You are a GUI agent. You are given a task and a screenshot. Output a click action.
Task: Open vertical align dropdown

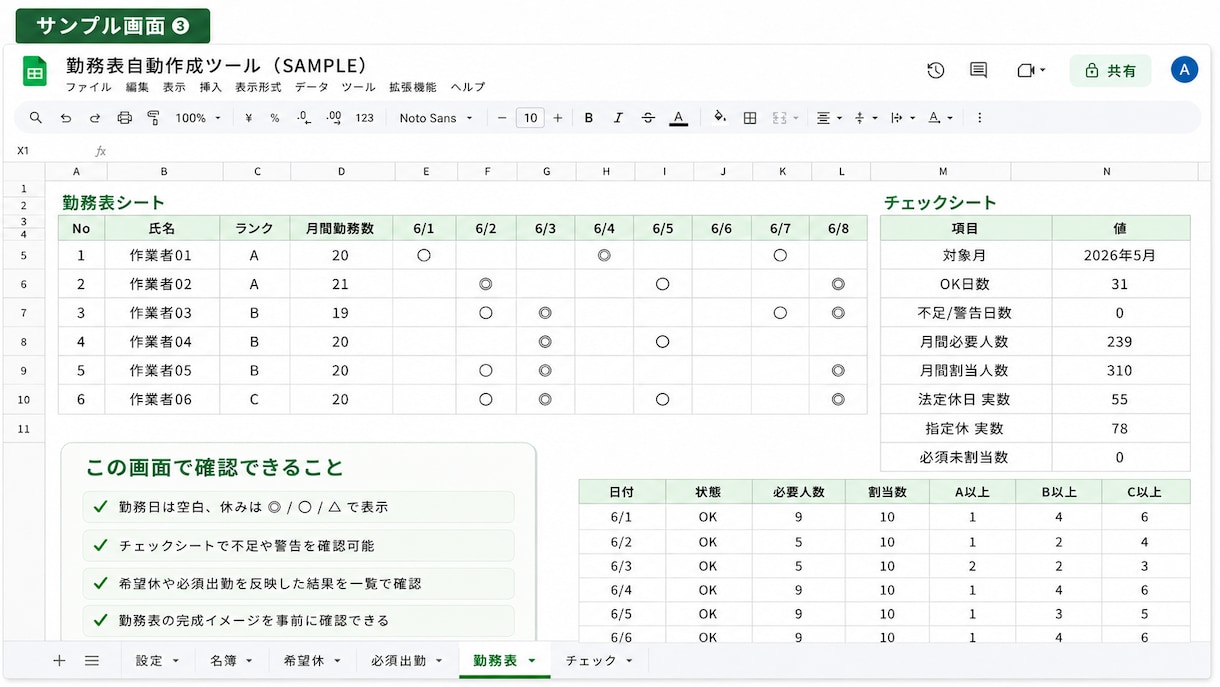(x=866, y=118)
